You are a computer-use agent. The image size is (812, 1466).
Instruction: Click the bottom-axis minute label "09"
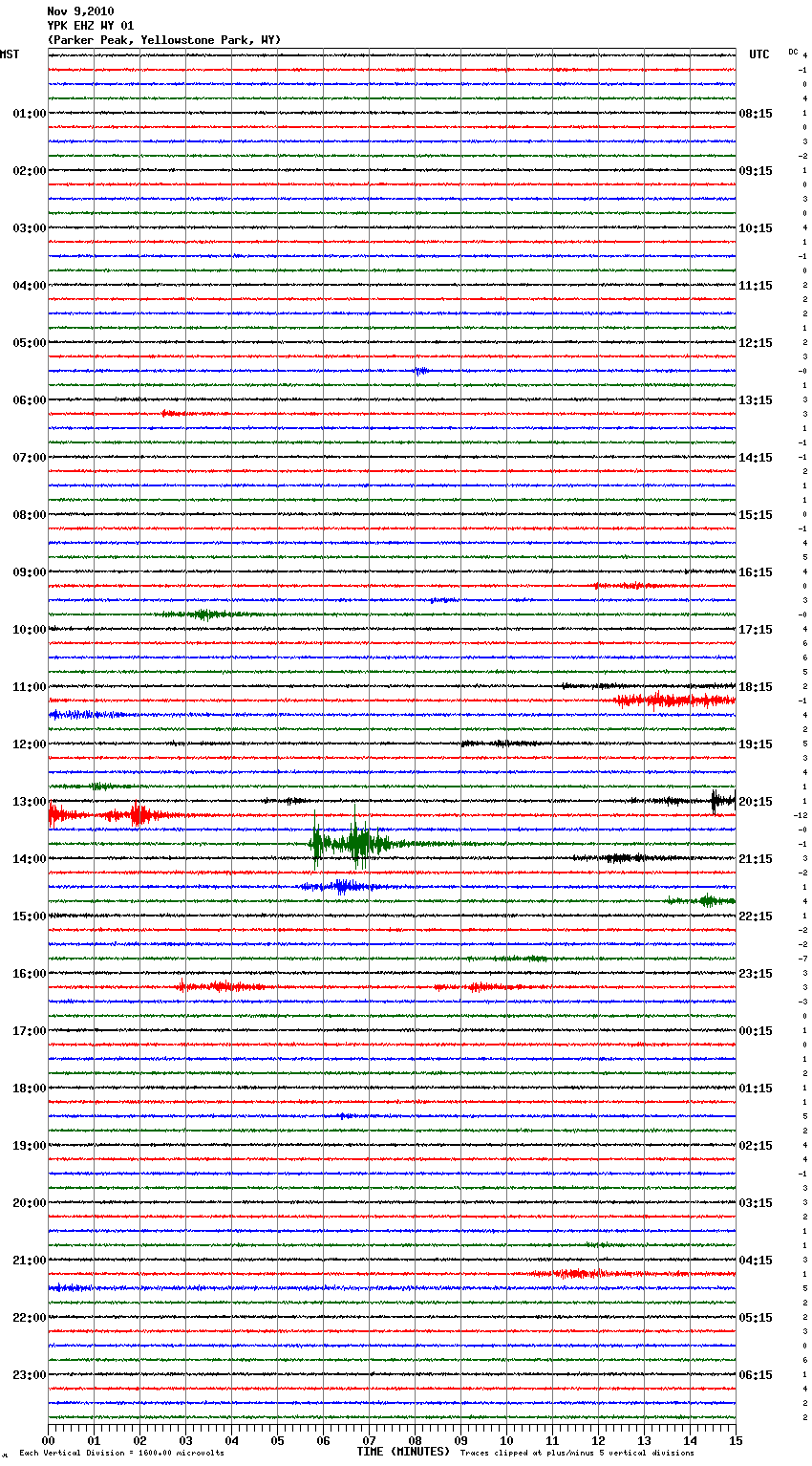point(460,1440)
